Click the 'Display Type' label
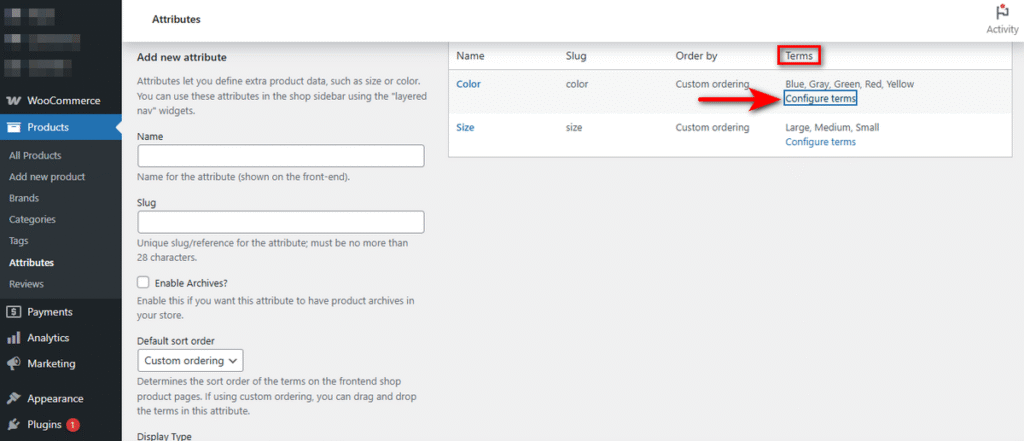 coord(164,436)
